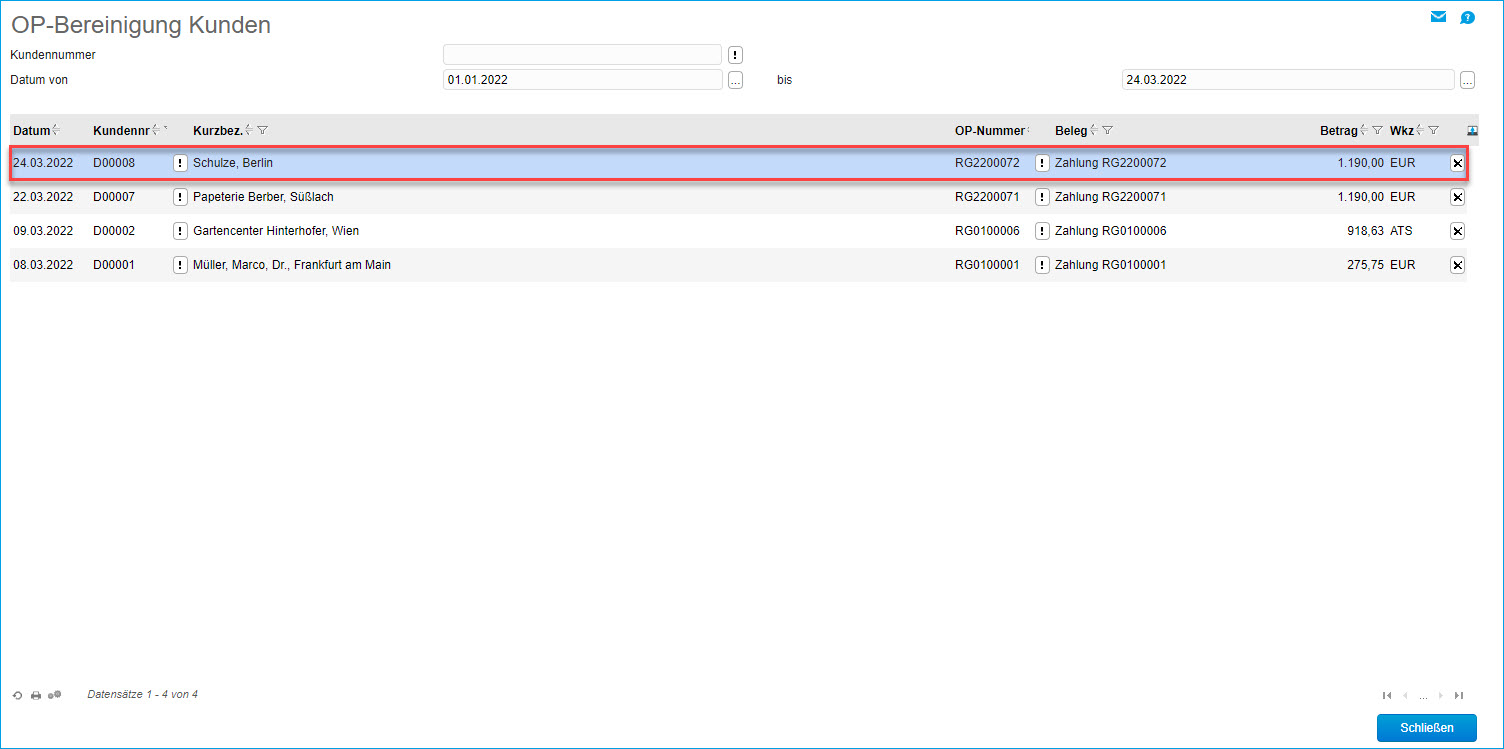Open customer details for D00007
Screen dimensions: 1504x749
pyautogui.click(x=180, y=197)
